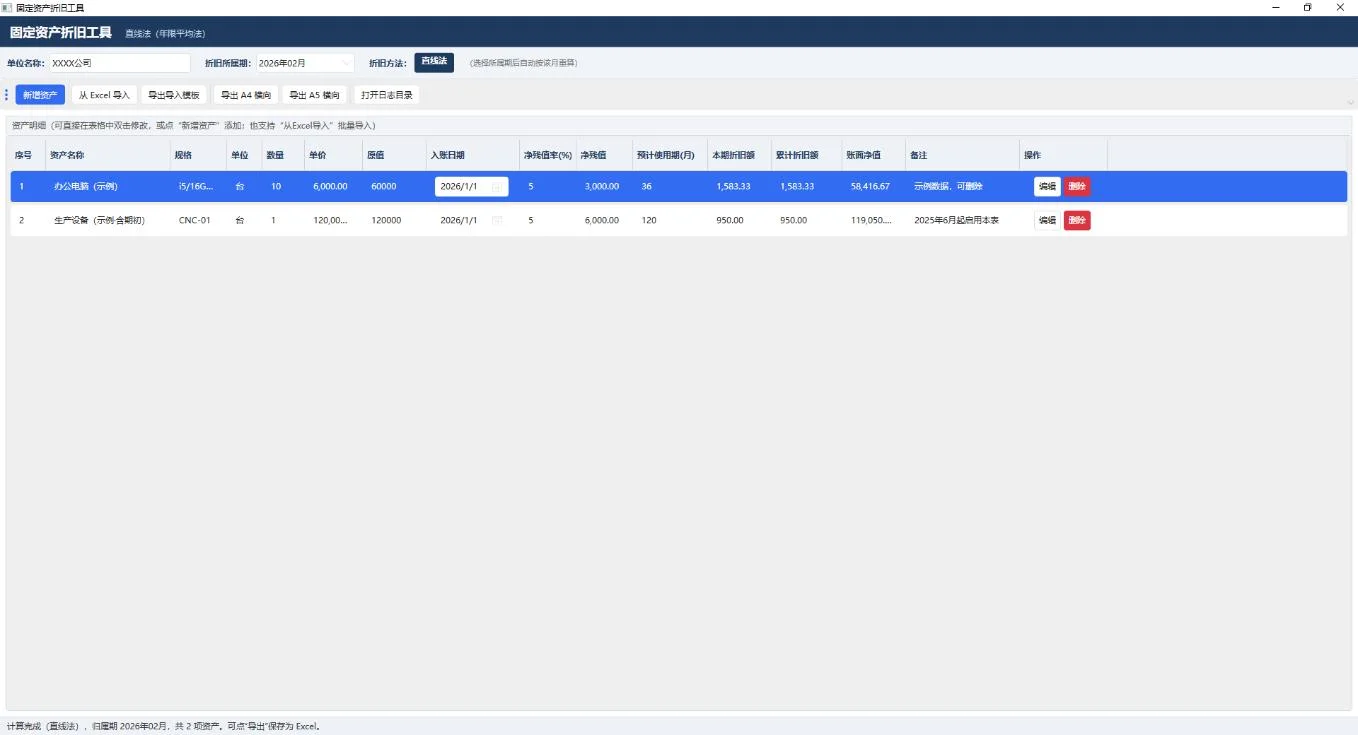Click the 数量 column header
Screen dimensions: 1358x735
tap(282, 155)
